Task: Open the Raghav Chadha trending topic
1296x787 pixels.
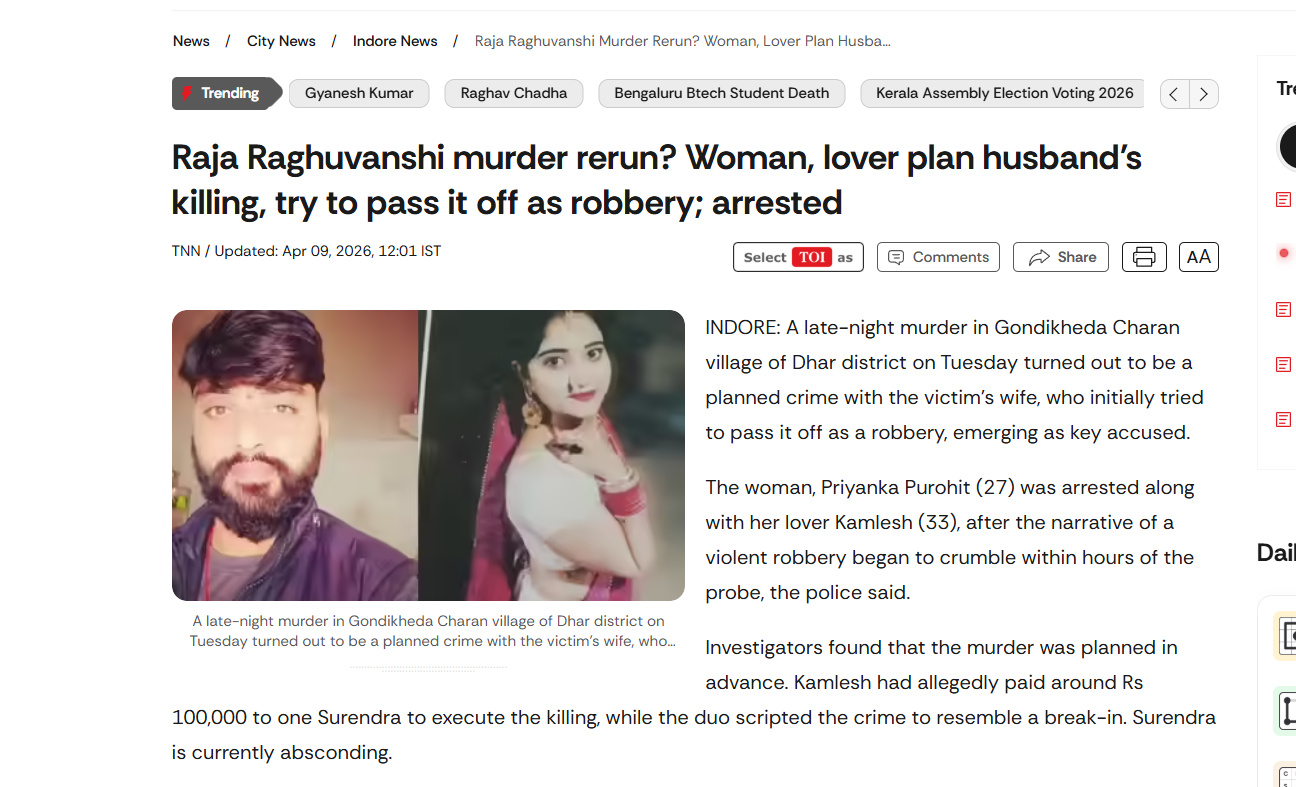Action: (514, 93)
